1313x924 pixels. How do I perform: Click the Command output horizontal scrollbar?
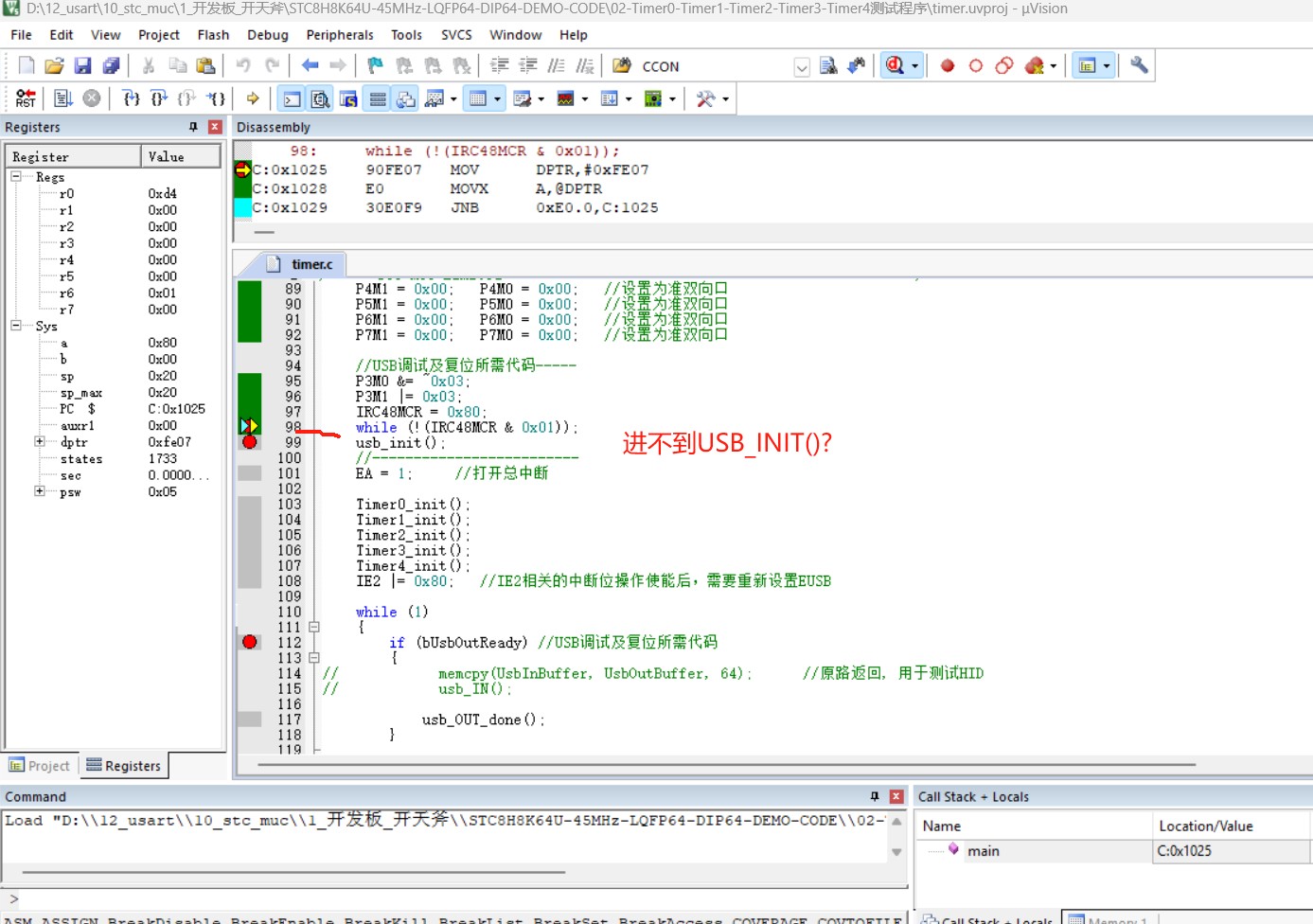point(293,872)
